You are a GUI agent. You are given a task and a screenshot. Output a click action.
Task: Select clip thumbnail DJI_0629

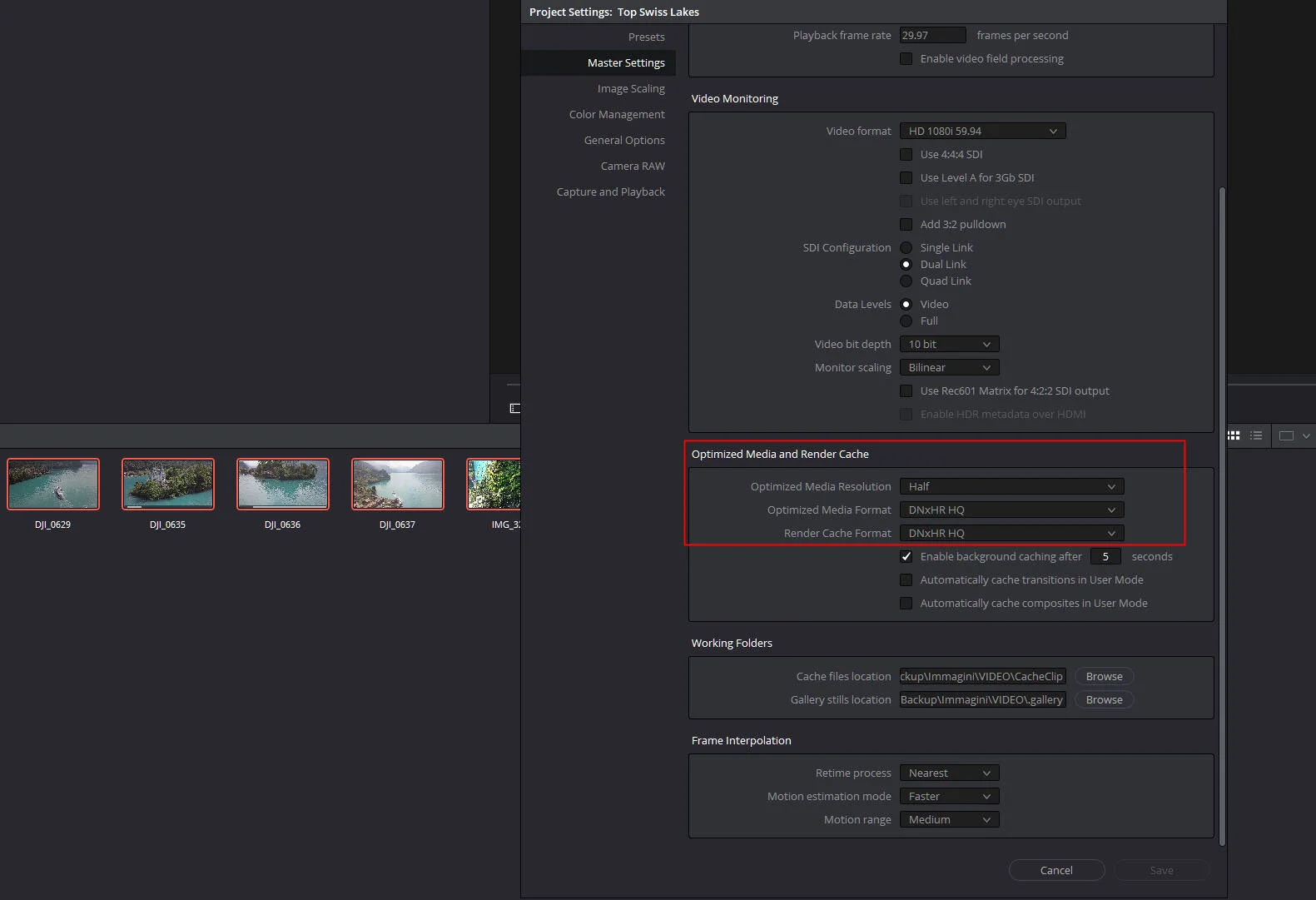(53, 484)
